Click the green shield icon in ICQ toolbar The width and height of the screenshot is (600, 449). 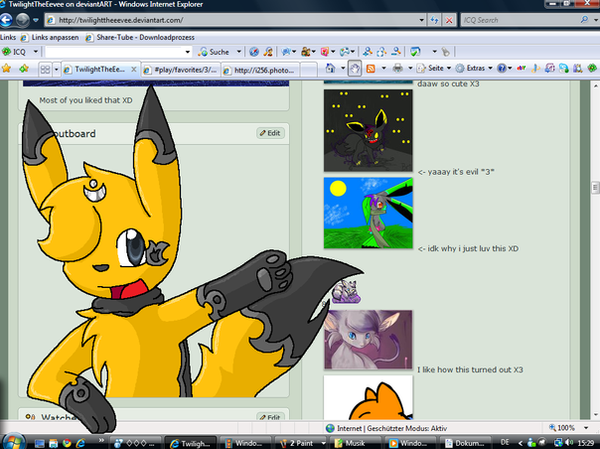tap(415, 52)
